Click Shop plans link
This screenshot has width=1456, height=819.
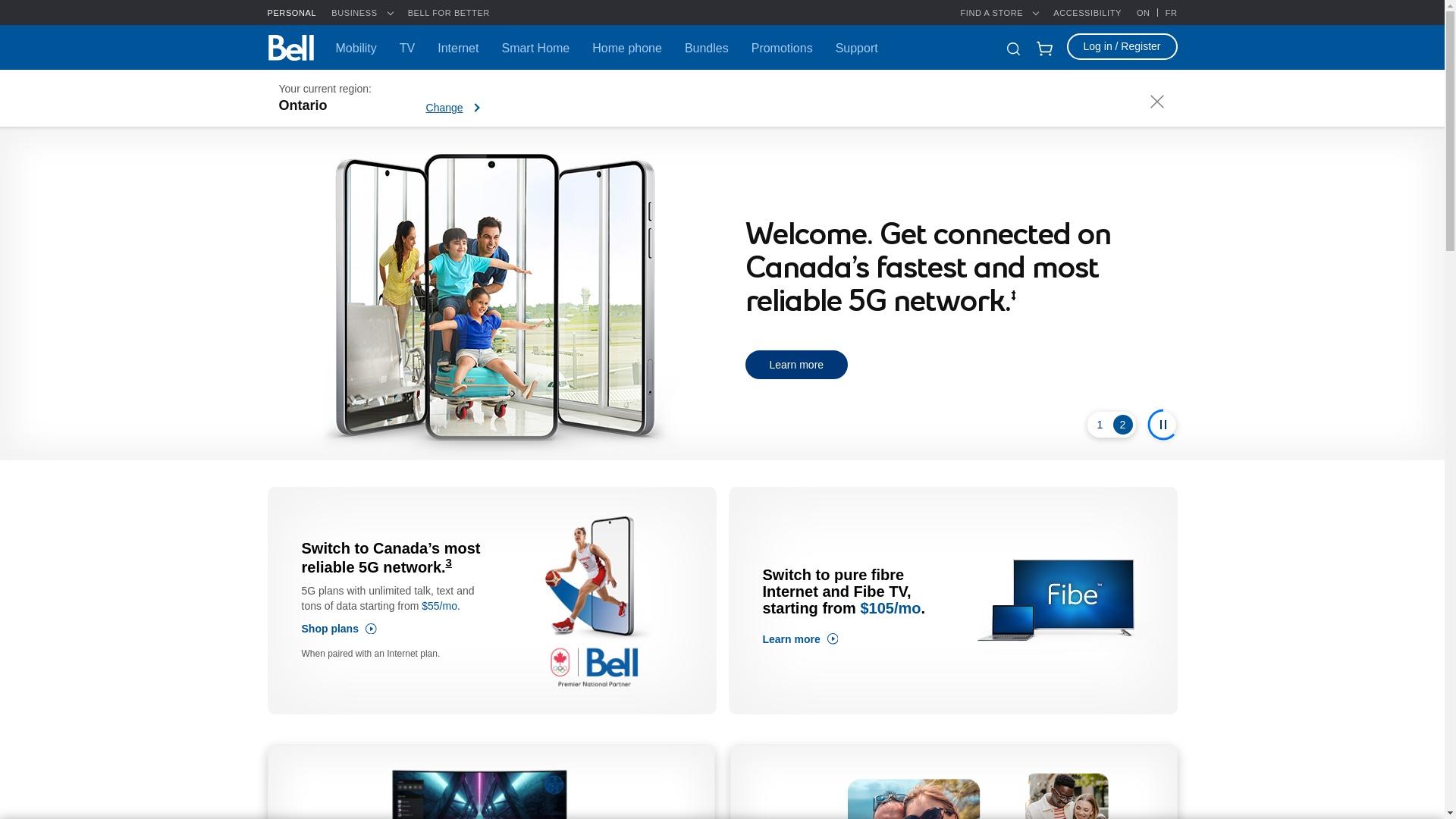pos(339,629)
